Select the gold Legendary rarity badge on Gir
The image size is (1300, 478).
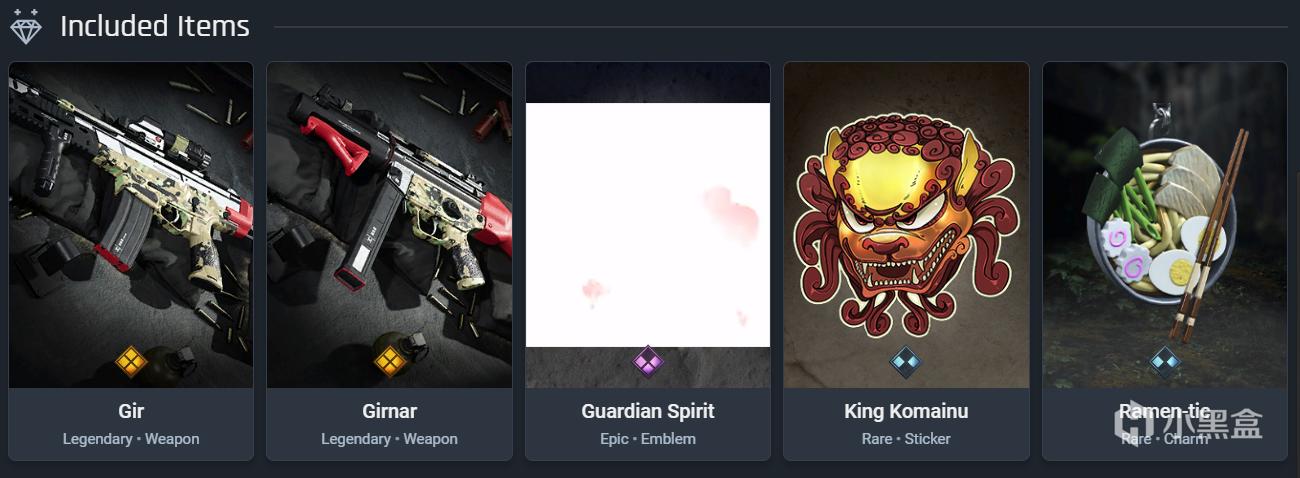[131, 361]
